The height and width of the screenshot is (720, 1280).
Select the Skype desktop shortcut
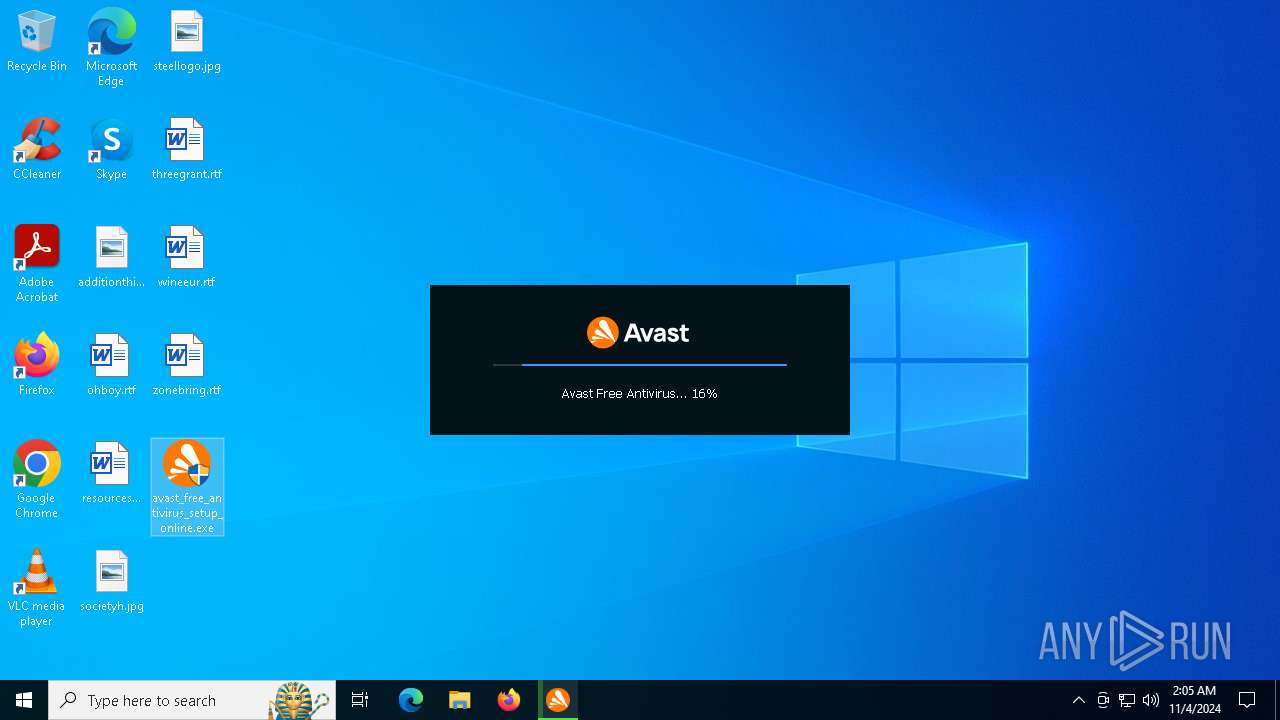(111, 150)
